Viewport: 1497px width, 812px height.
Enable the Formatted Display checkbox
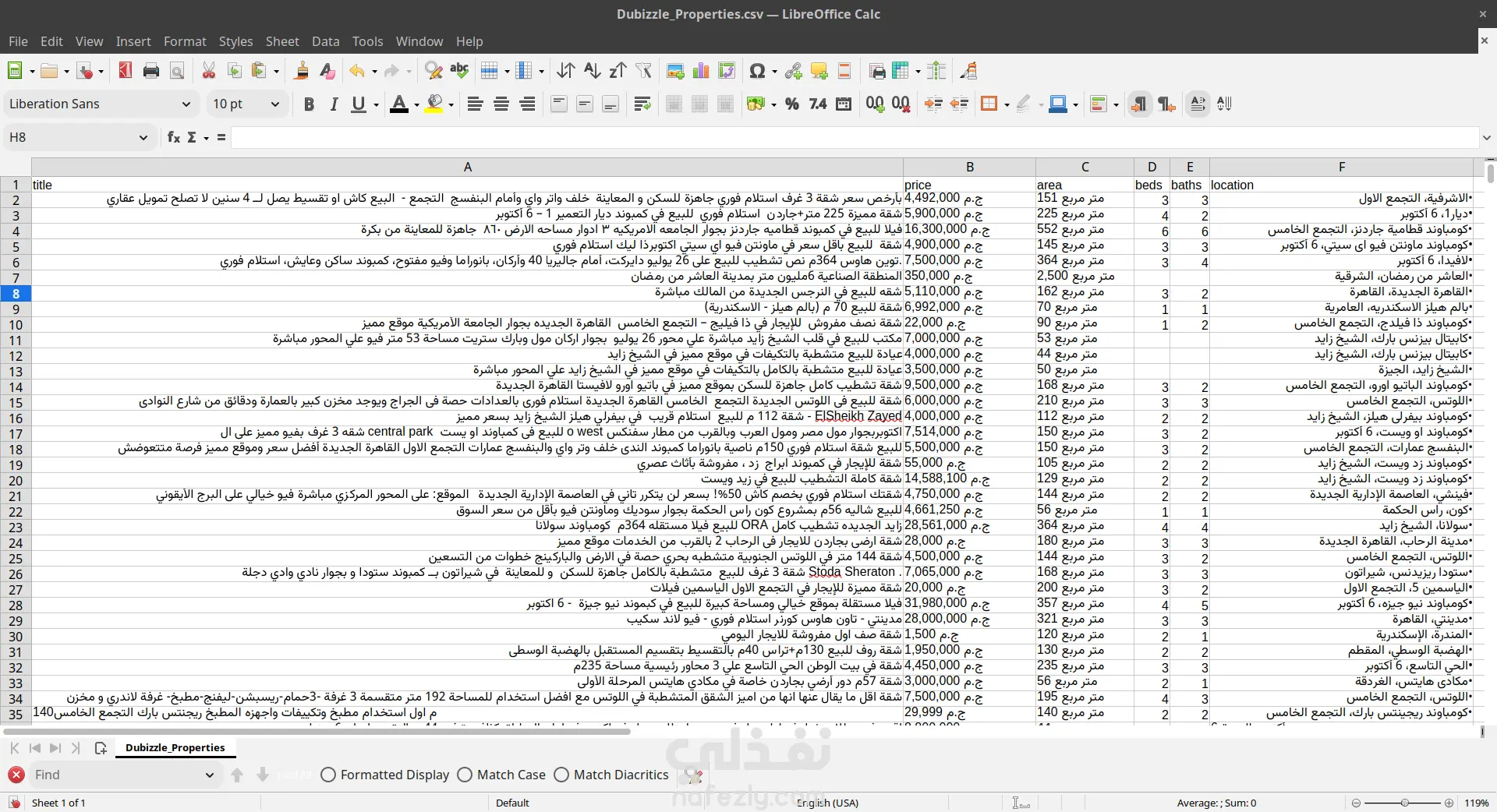[328, 775]
